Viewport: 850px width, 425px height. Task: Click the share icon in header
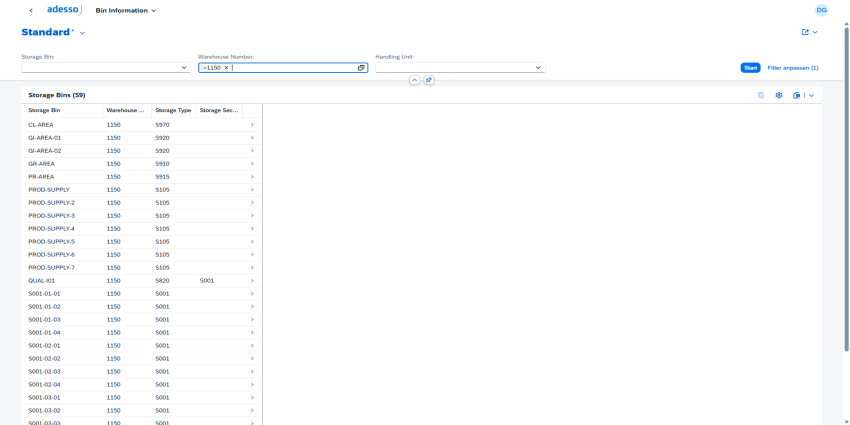805,32
